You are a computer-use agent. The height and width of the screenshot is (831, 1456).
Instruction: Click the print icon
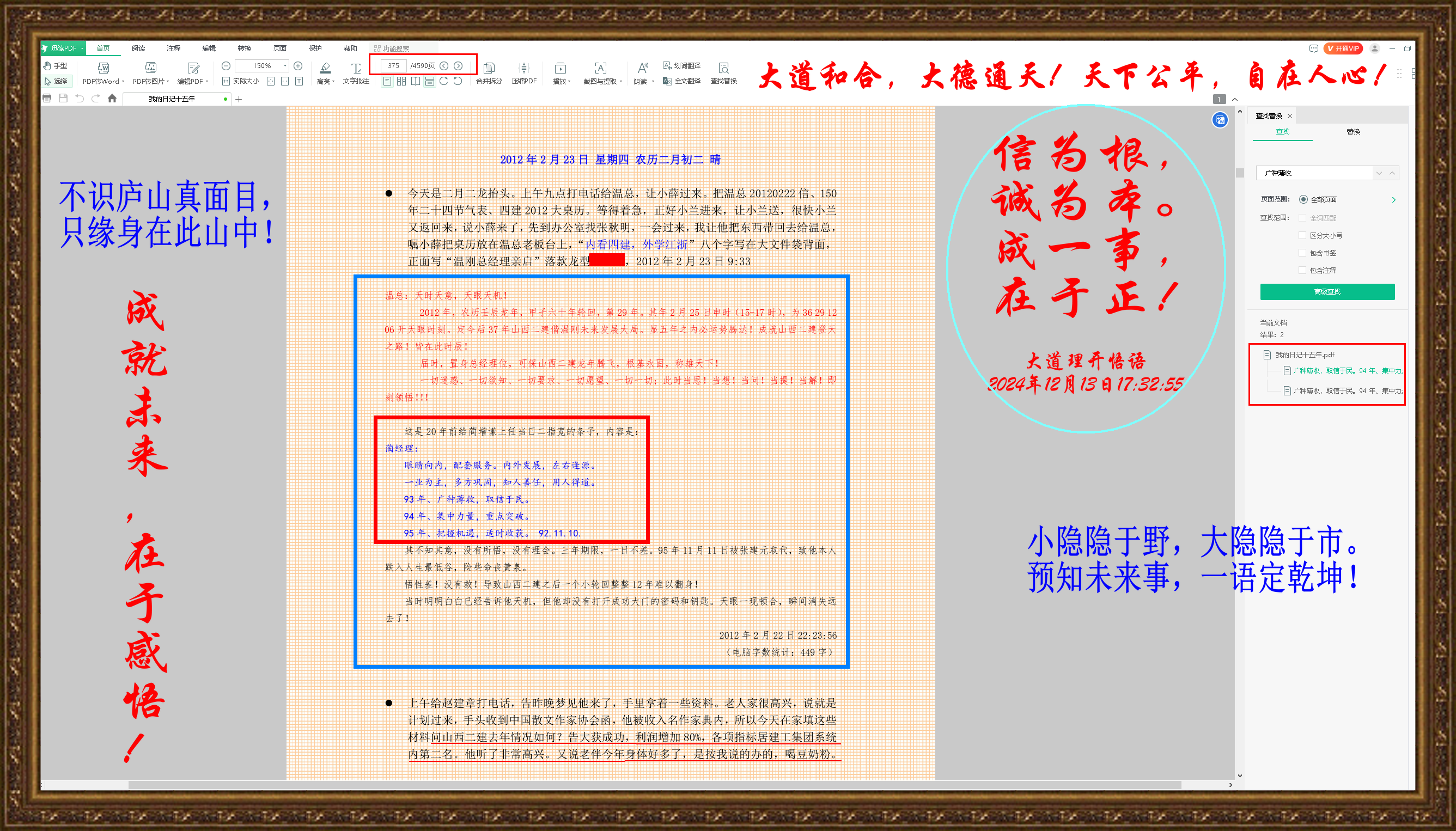[x=47, y=99]
